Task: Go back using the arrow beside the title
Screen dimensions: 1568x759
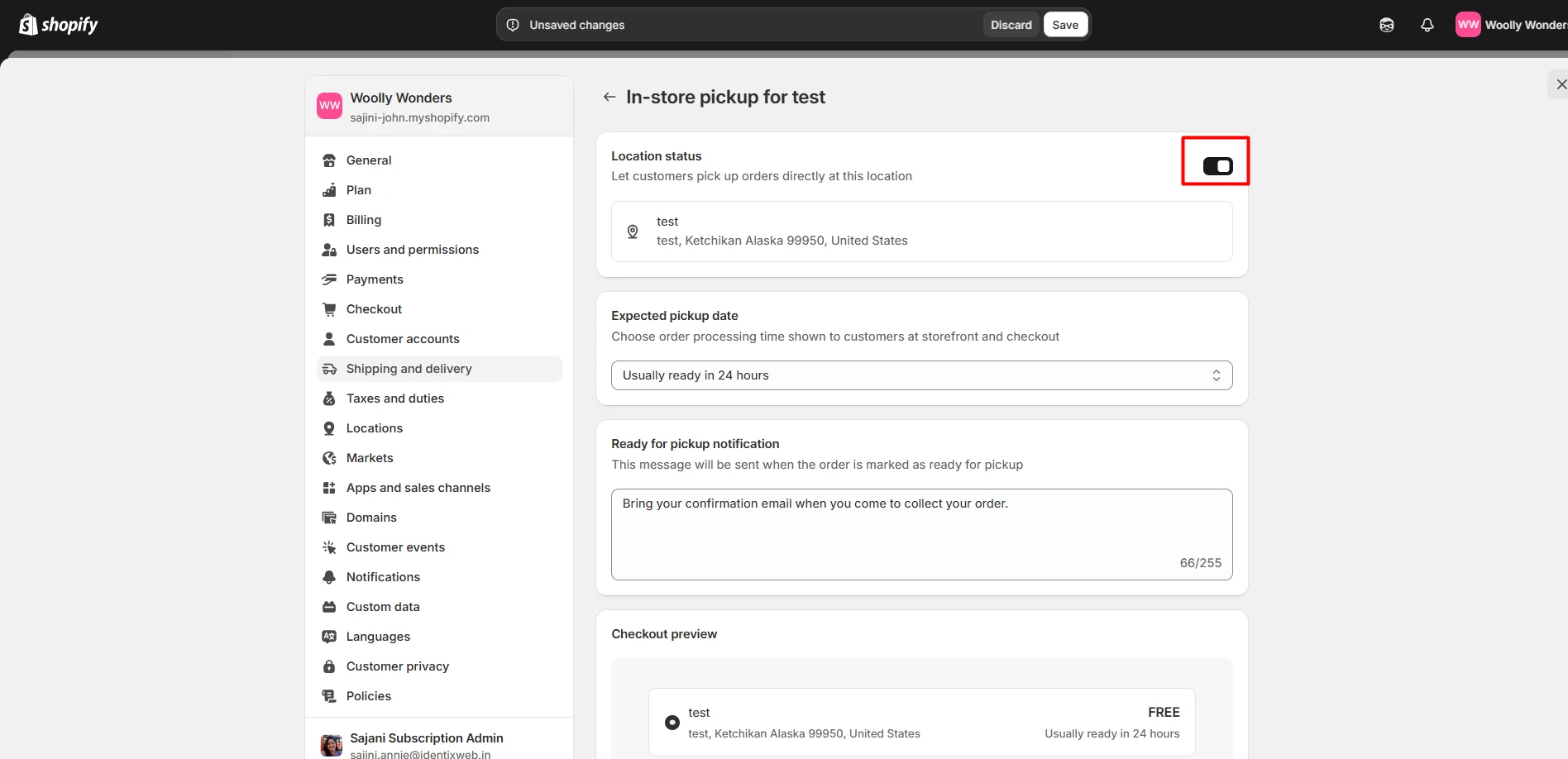Action: point(610,97)
